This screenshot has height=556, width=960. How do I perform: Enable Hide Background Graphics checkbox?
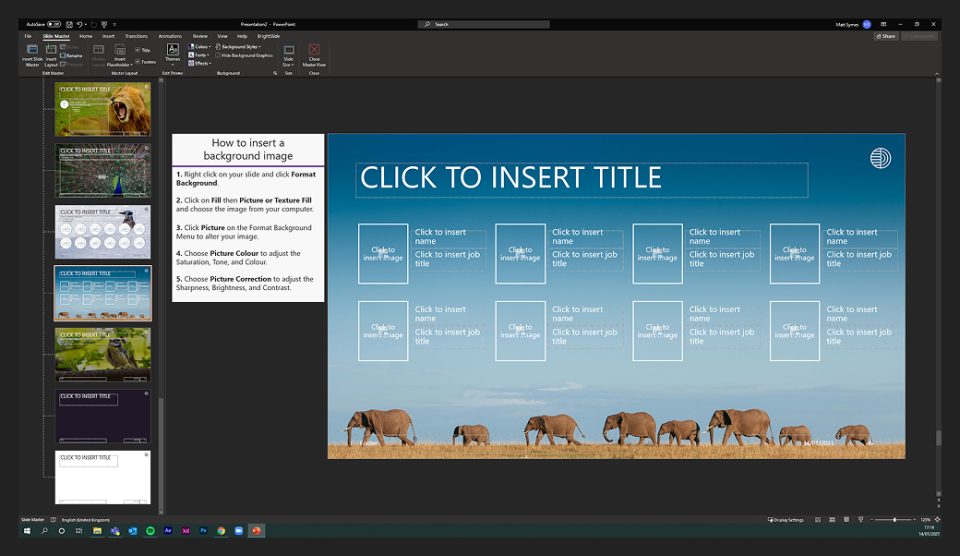point(218,55)
